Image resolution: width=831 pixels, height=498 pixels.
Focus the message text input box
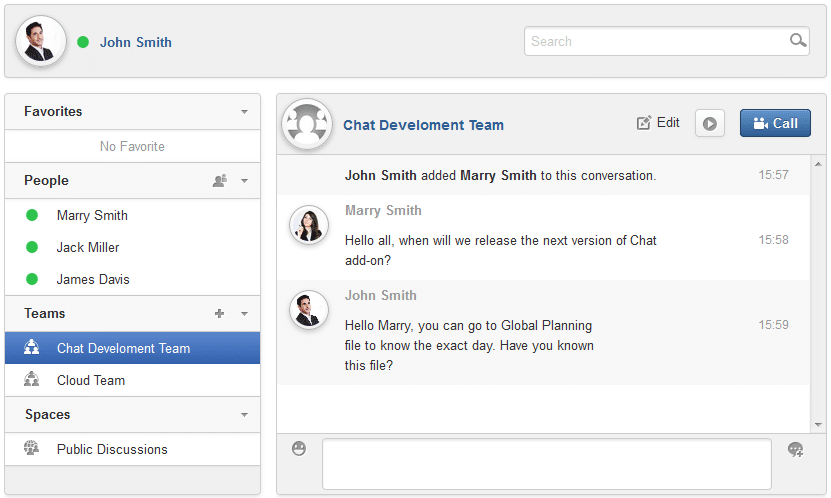[x=547, y=464]
